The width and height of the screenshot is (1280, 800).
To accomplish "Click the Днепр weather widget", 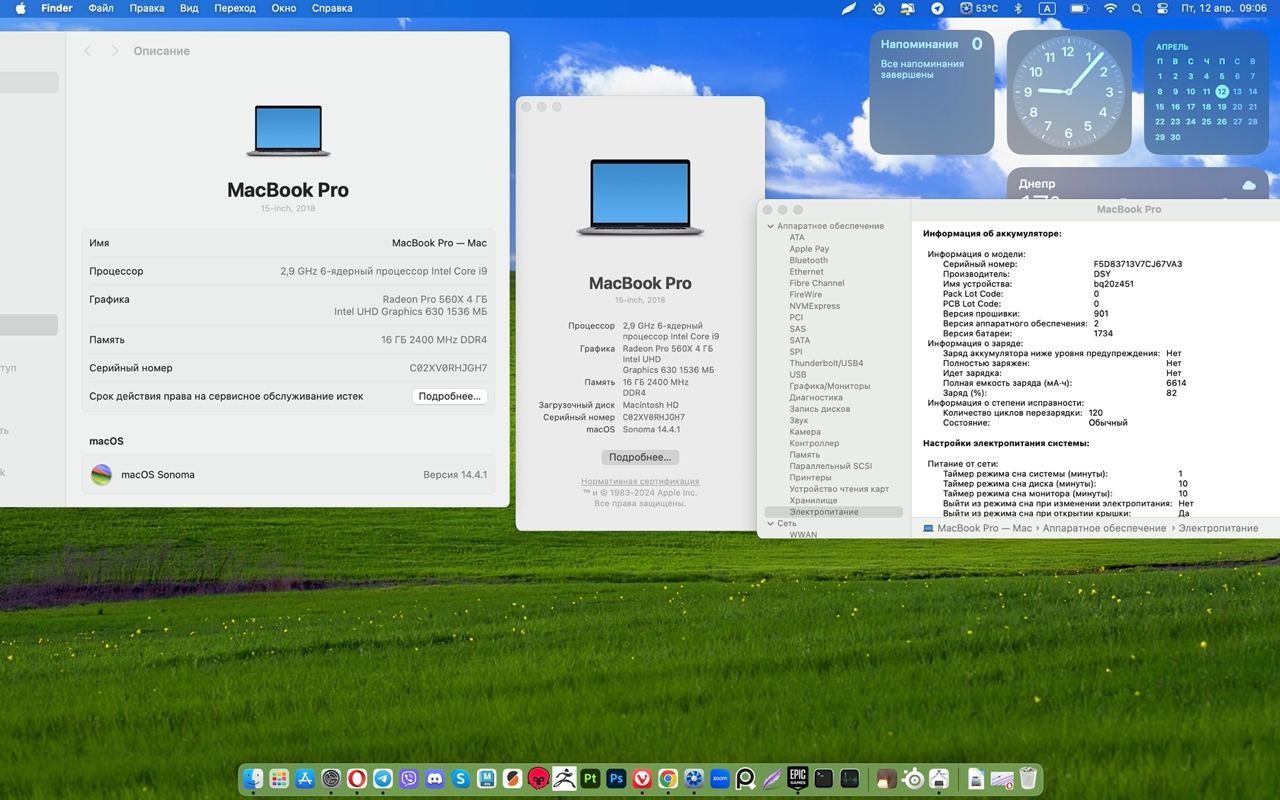I will pos(1136,185).
